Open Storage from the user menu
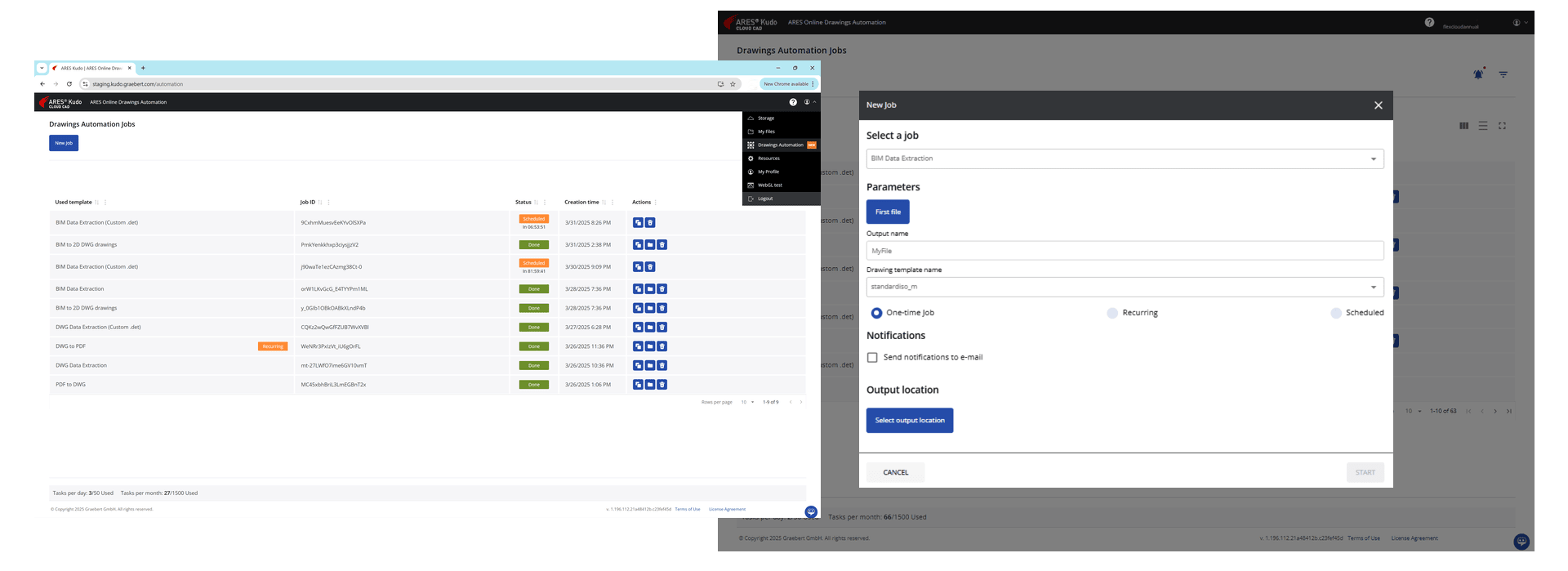This screenshot has width=1568, height=571. pyautogui.click(x=781, y=118)
